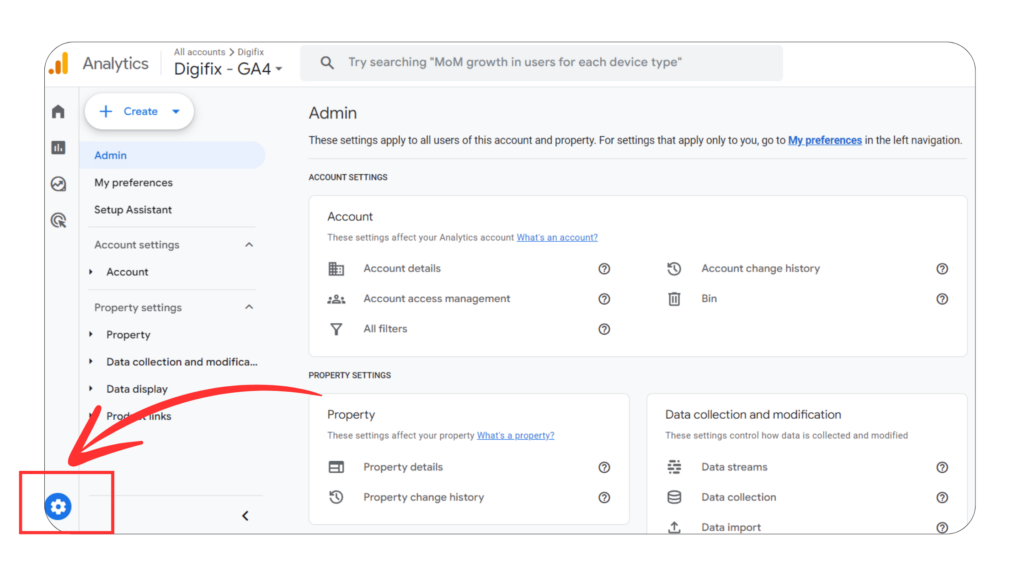Viewport: 1024px width, 576px height.
Task: Click help icon next to Property details
Action: pyautogui.click(x=604, y=467)
